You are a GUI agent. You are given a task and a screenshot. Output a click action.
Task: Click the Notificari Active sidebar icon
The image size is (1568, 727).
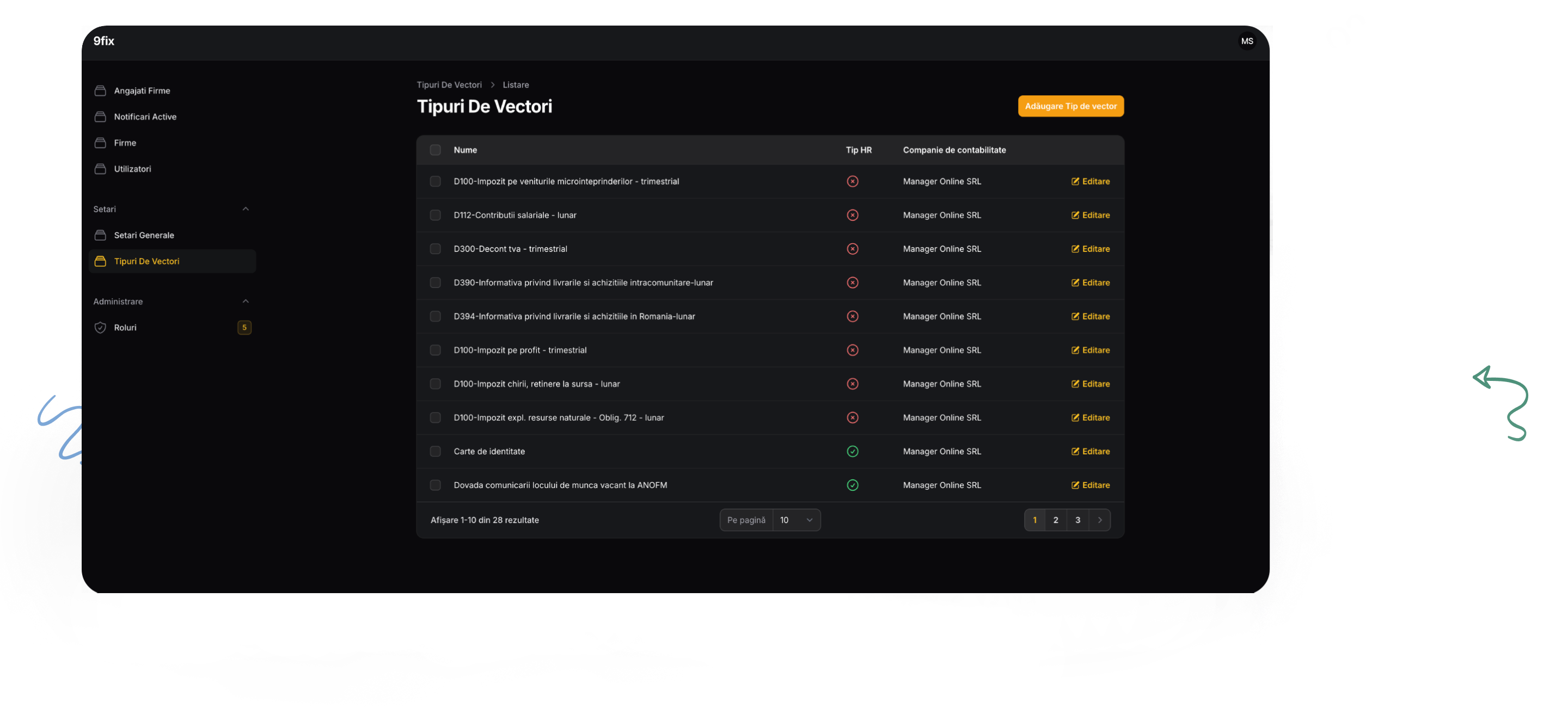(100, 117)
